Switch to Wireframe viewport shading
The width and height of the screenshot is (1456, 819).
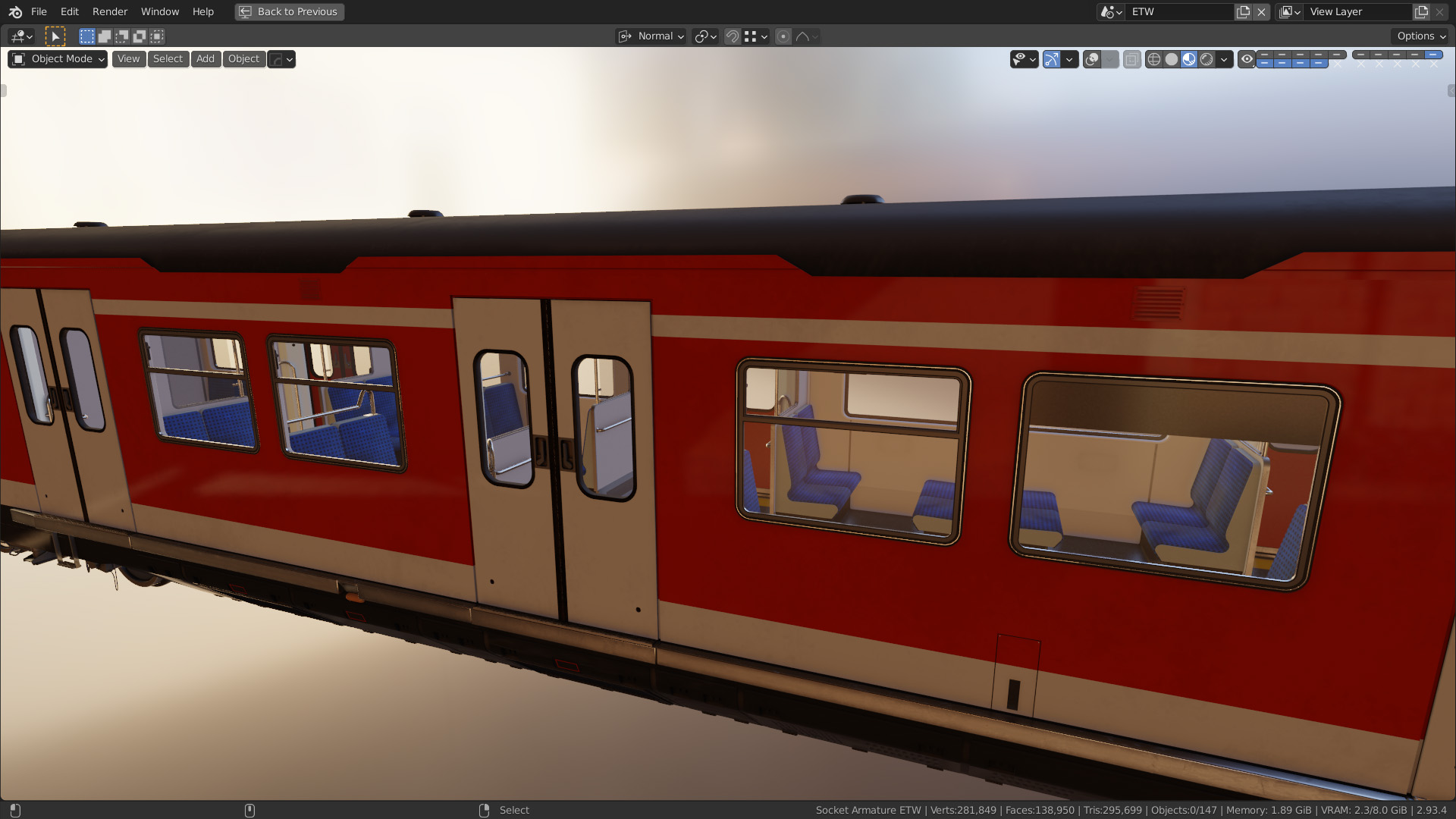click(1153, 59)
